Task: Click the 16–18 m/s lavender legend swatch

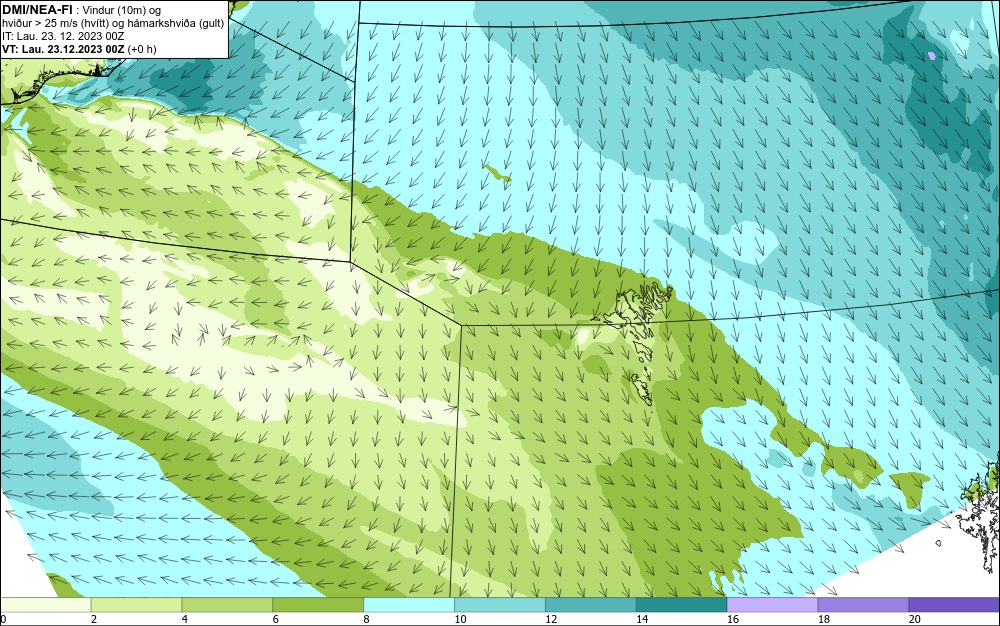Action: (x=772, y=605)
